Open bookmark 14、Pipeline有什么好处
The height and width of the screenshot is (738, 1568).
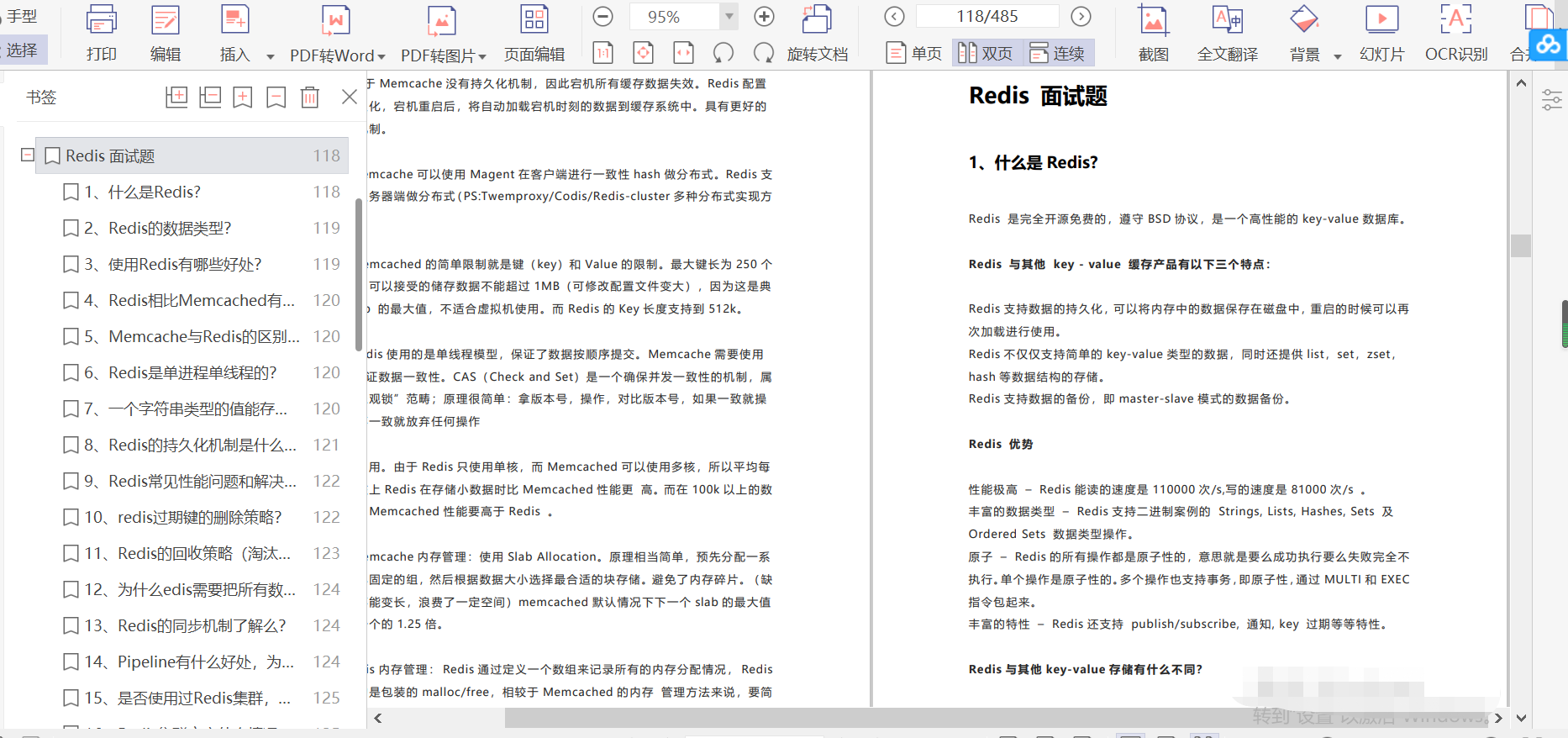tap(202, 662)
